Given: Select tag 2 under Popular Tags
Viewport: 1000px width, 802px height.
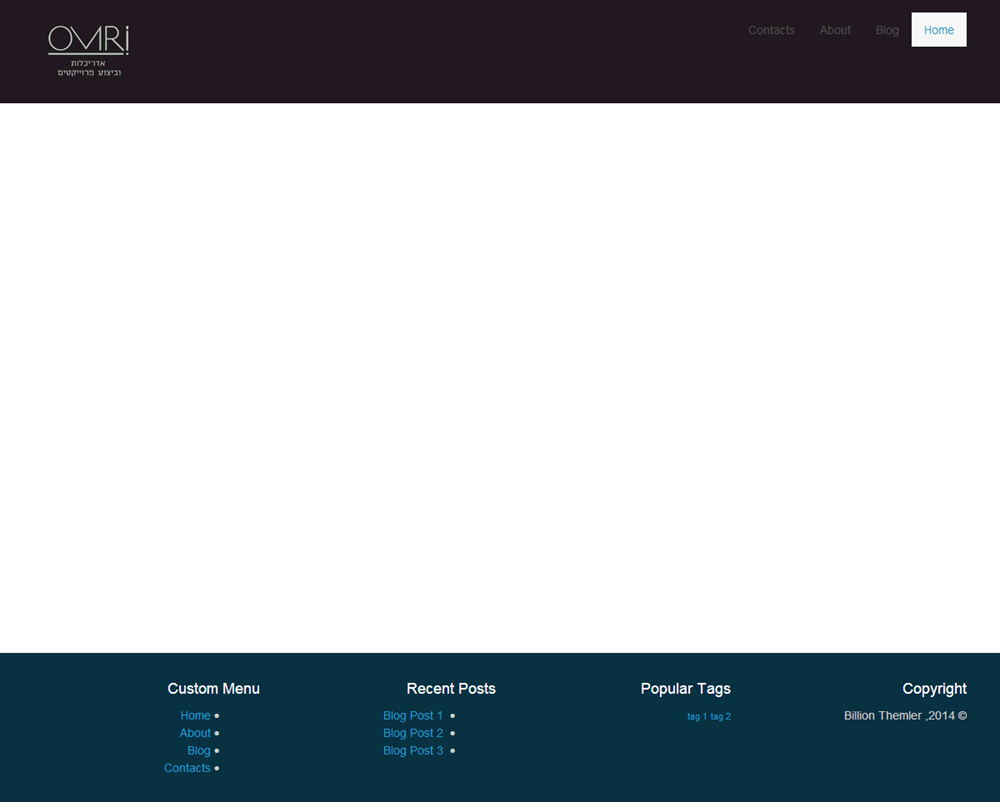Looking at the screenshot, I should click(721, 717).
